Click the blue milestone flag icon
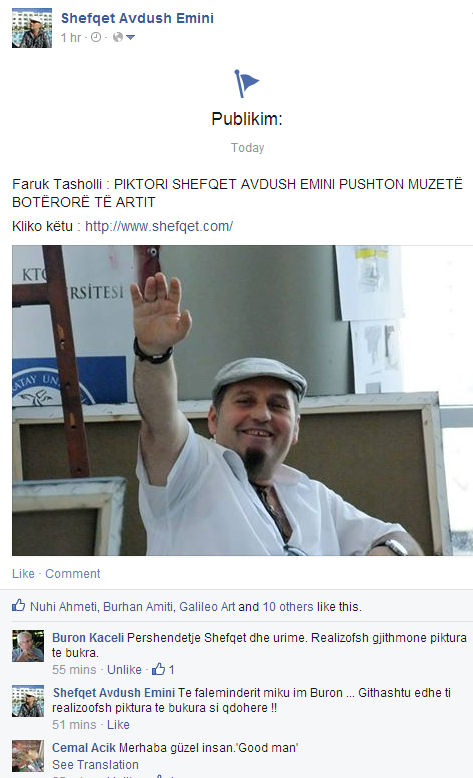This screenshot has height=778, width=473. coord(246,83)
